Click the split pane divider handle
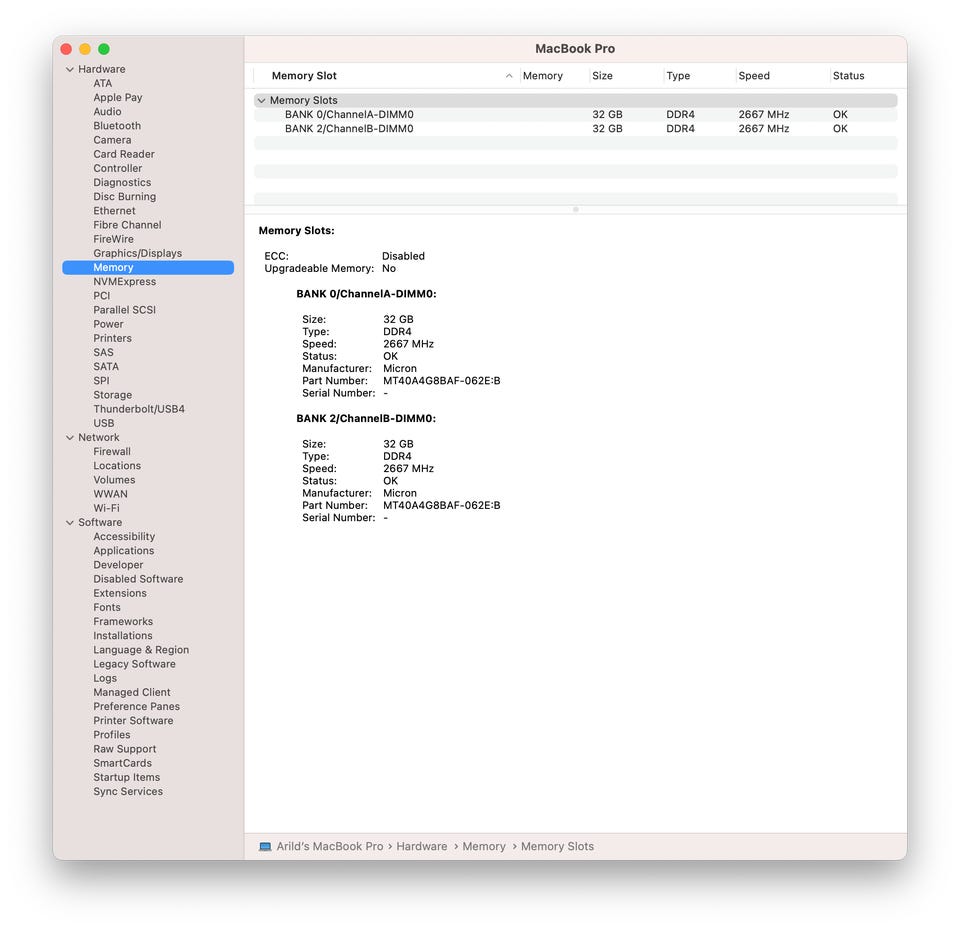960x930 pixels. [576, 209]
